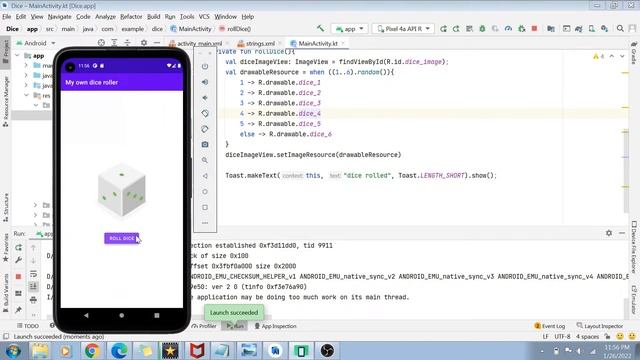
Task: Open the SDK Manager icon in toolbar
Action: click(604, 29)
